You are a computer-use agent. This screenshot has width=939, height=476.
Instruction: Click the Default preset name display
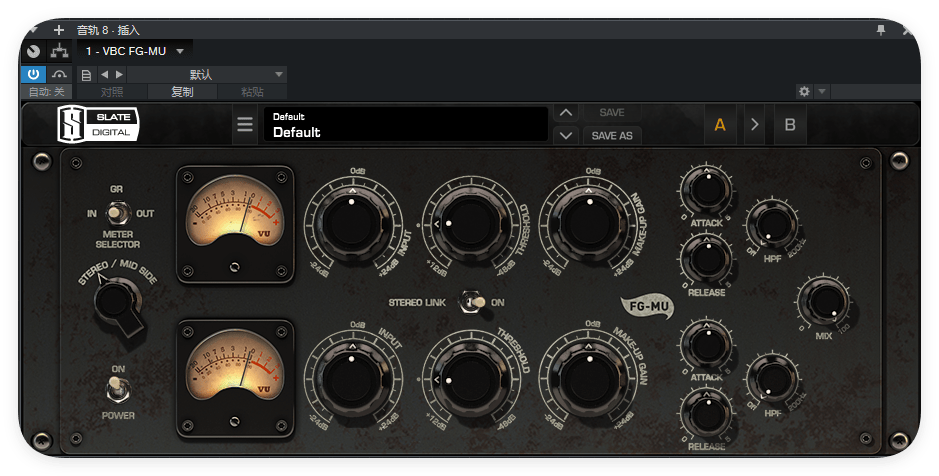(x=406, y=125)
